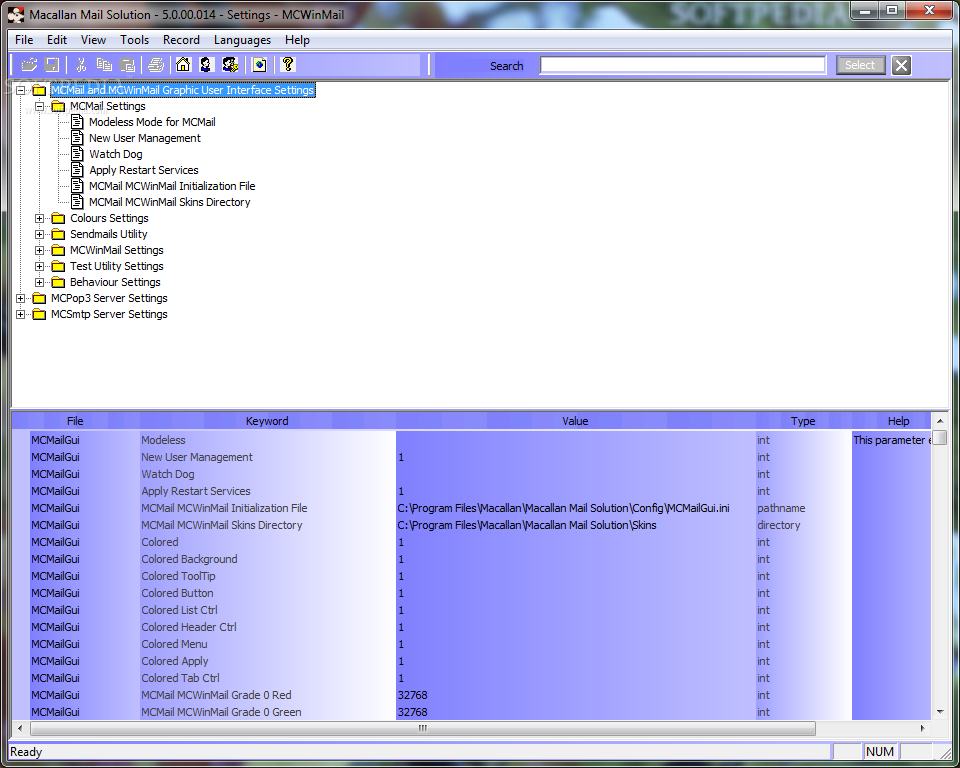
Task: Click the horizontal scrollbar thumb in the table
Action: [x=422, y=728]
